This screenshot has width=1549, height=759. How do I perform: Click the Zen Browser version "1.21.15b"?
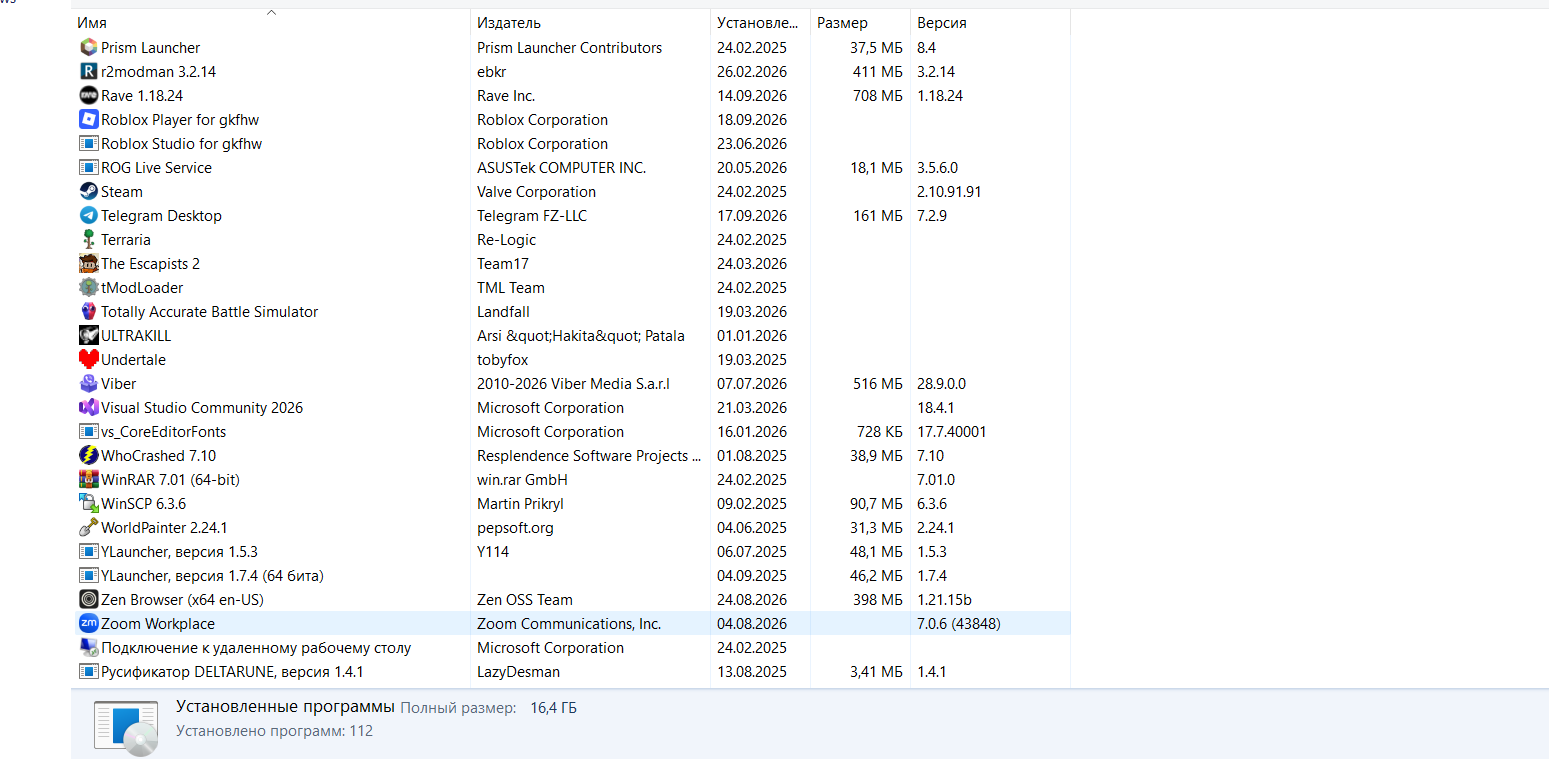click(x=944, y=599)
